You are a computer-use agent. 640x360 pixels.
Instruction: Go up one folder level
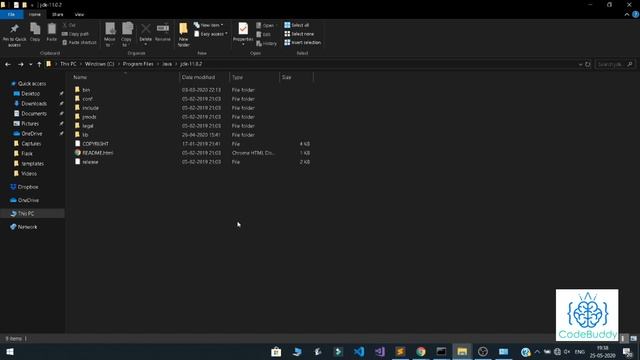39,64
